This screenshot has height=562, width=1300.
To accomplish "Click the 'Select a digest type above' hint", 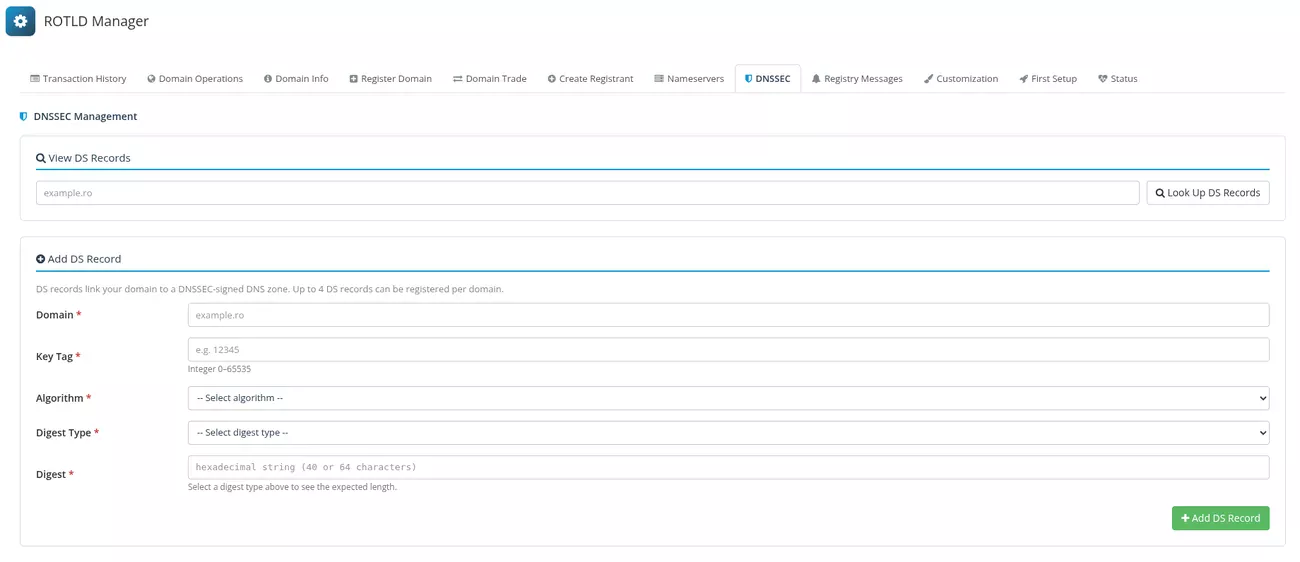I will click(x=292, y=487).
